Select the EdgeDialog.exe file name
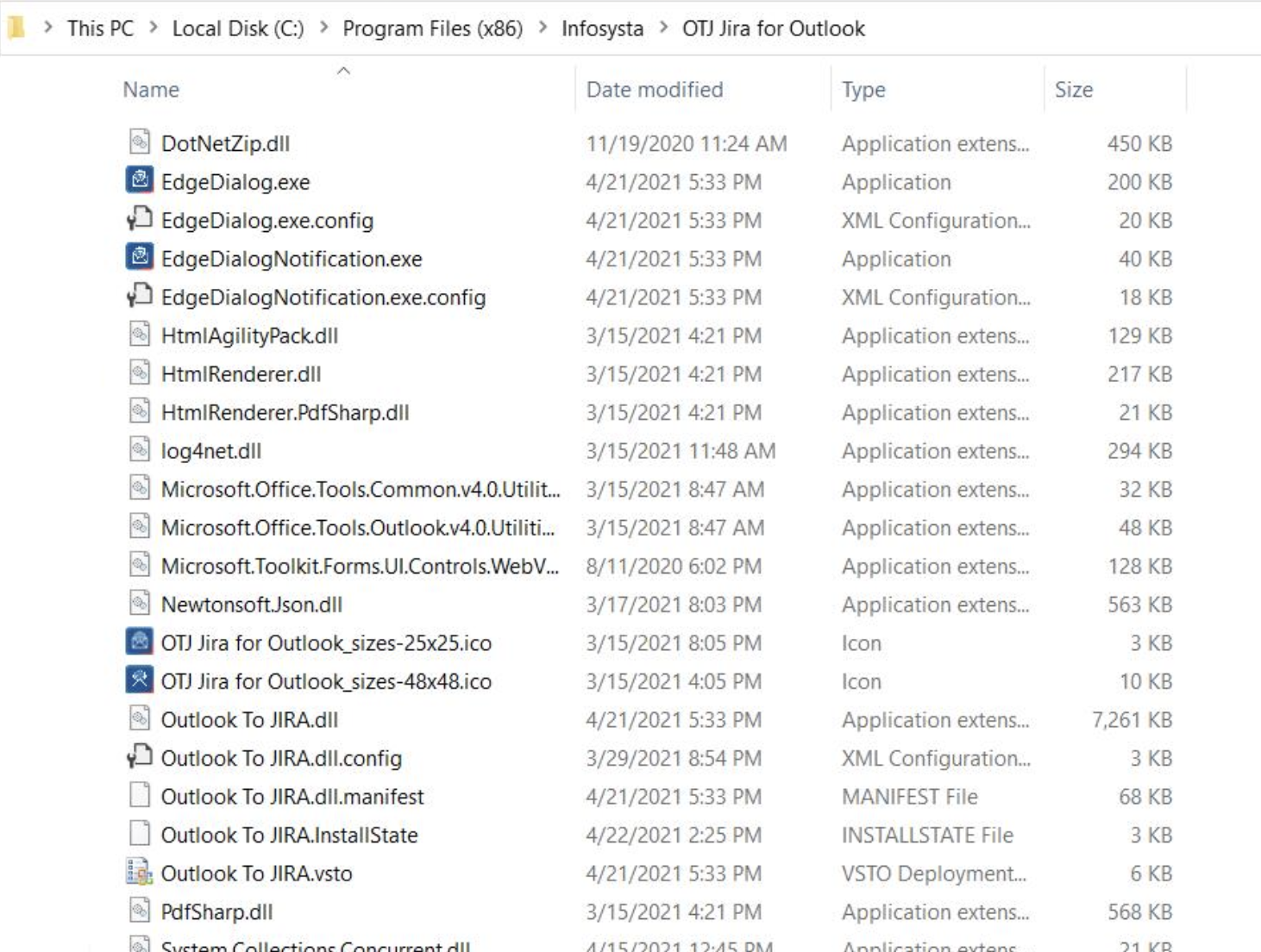 (x=235, y=182)
